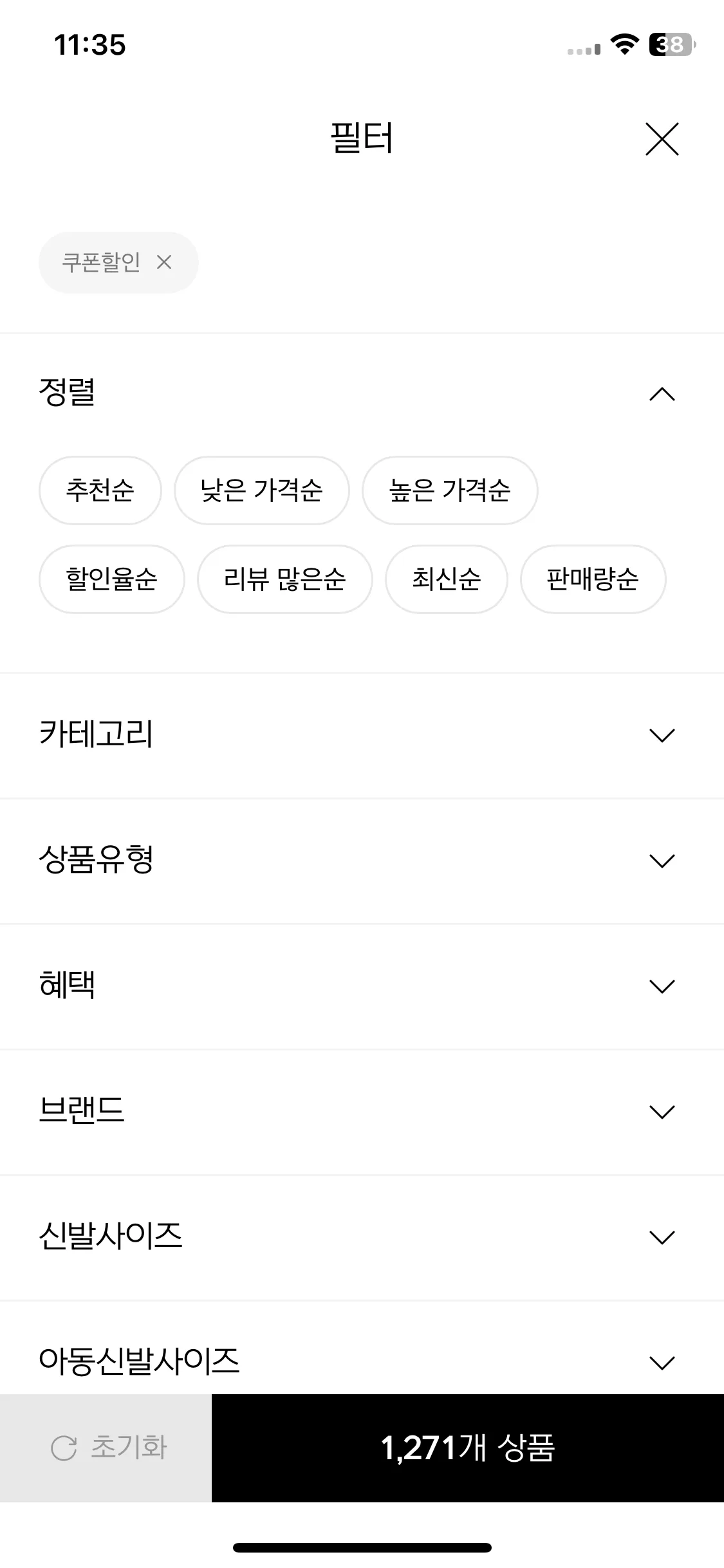724x1568 pixels.
Task: Select 높은 가격순 sort option
Action: pos(449,490)
